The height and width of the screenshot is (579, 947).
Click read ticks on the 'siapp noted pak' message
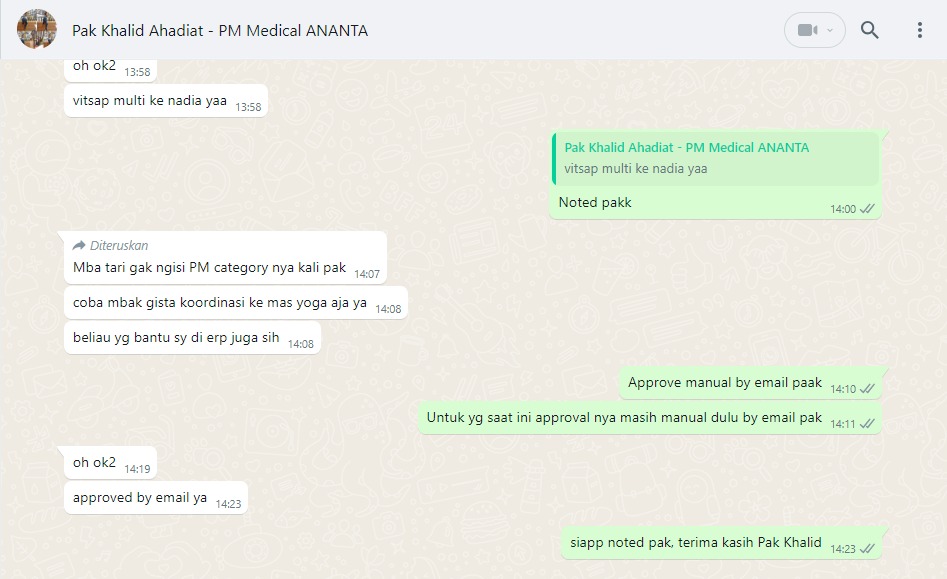867,549
